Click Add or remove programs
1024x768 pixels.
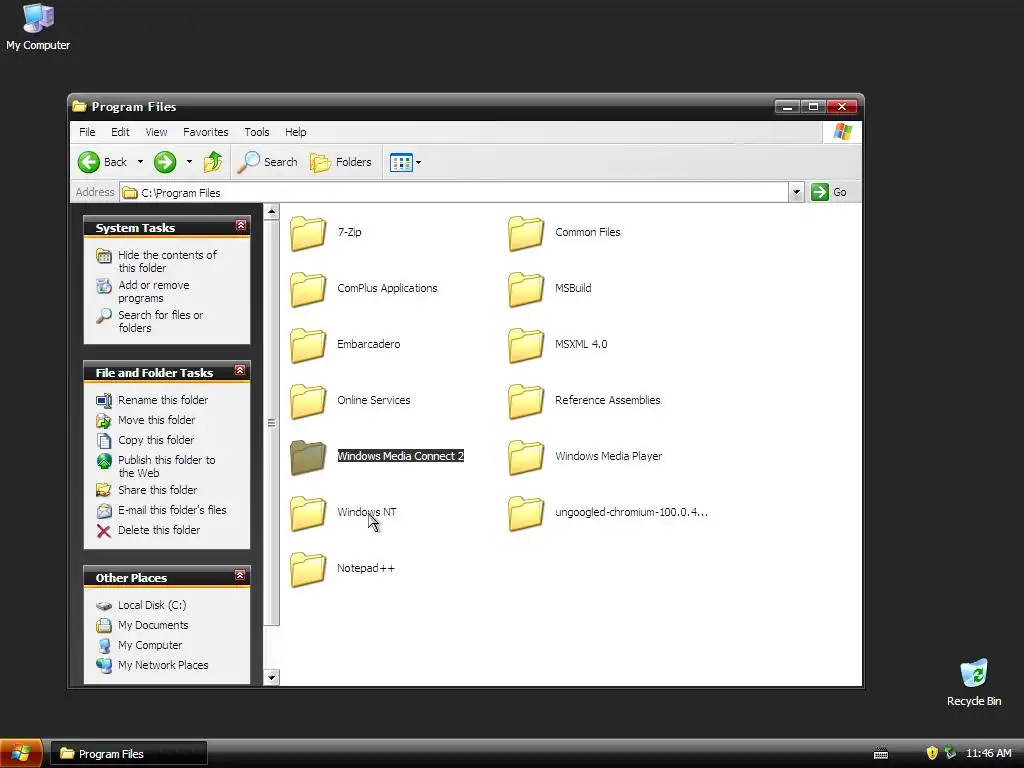(143, 291)
